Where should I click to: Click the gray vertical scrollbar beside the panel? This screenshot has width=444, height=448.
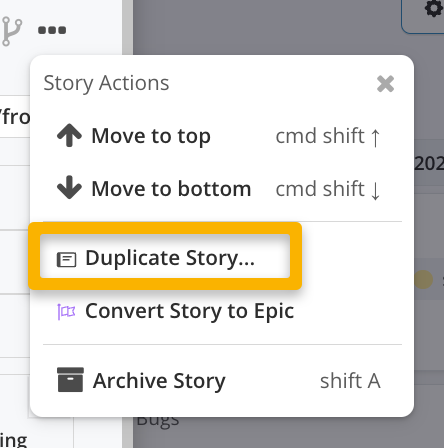pos(127,224)
